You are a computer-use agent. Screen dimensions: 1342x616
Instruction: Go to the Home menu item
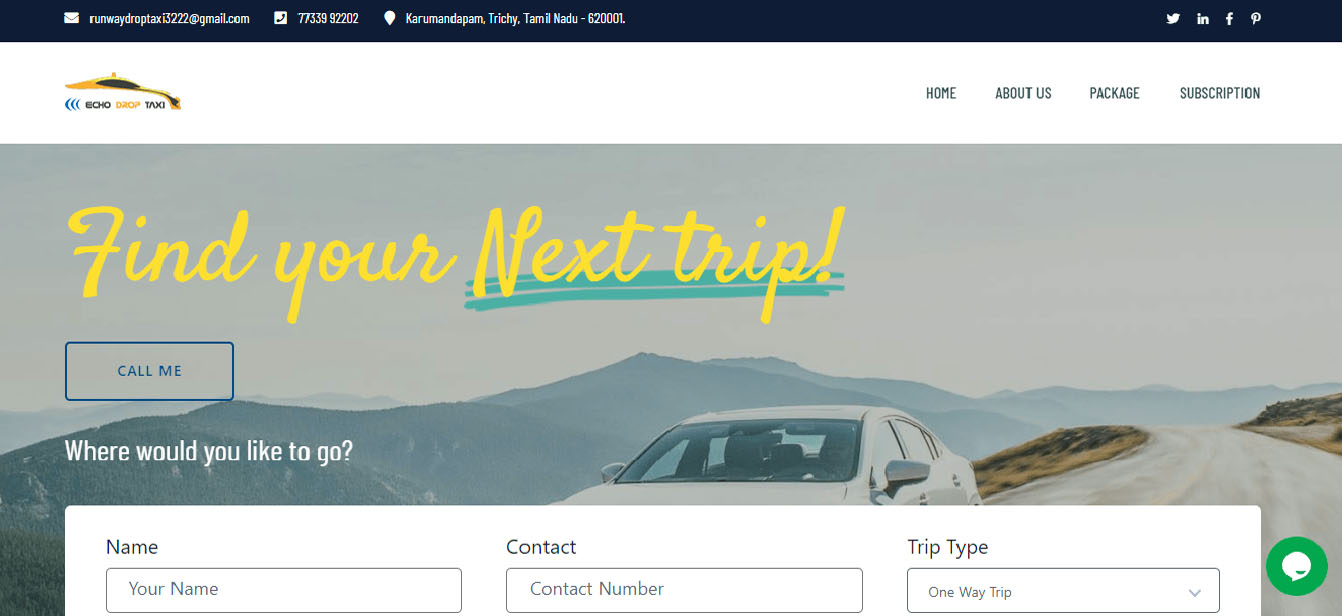941,93
